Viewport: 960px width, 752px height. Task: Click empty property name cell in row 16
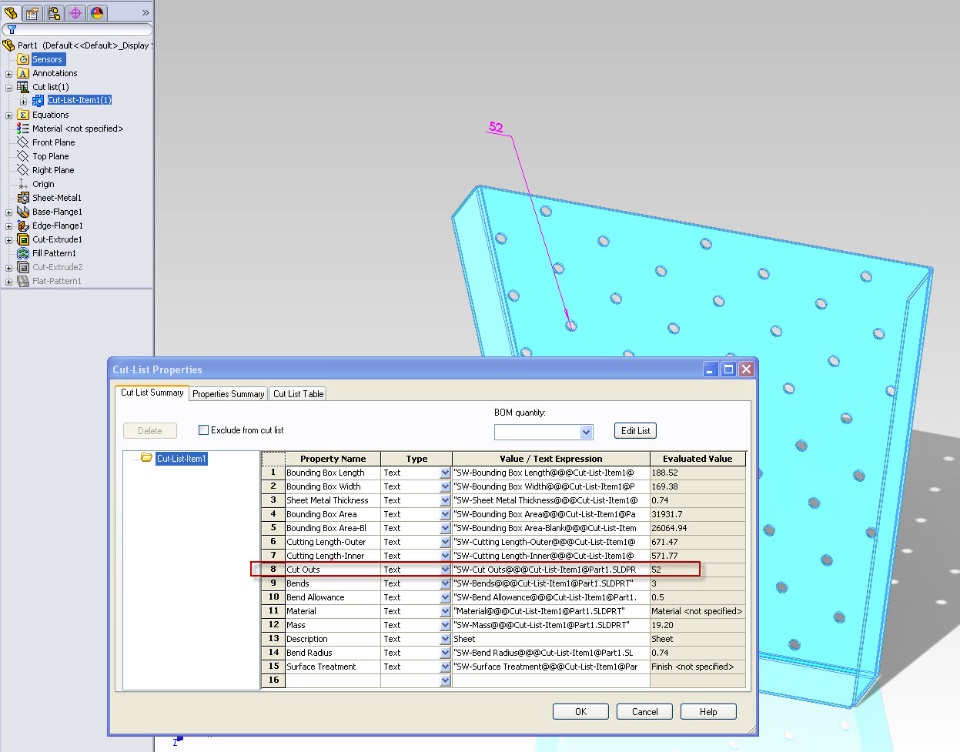click(332, 680)
